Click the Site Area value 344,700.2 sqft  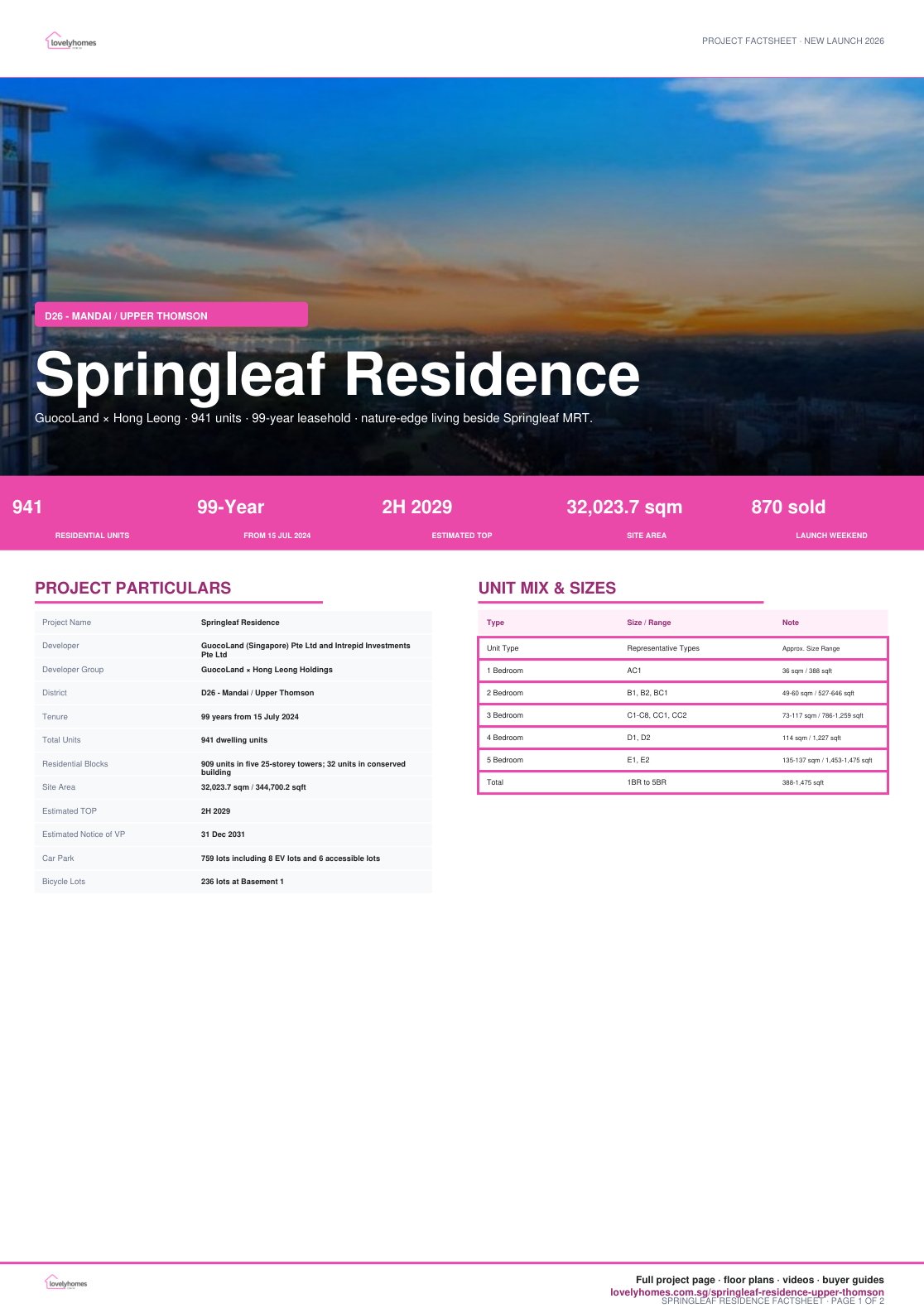pyautogui.click(x=253, y=787)
